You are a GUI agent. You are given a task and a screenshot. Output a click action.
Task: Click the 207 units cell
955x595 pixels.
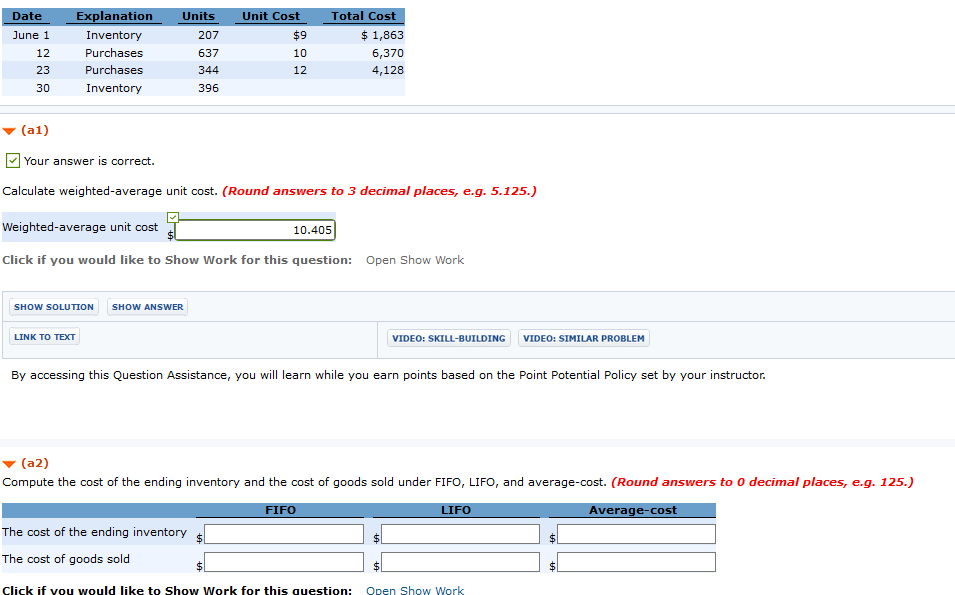click(208, 35)
